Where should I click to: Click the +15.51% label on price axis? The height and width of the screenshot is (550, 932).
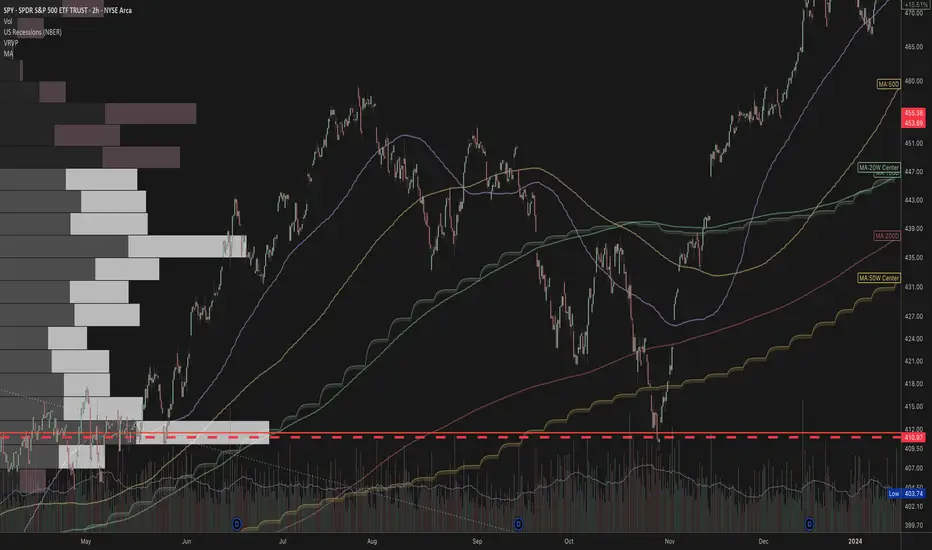[x=914, y=4]
